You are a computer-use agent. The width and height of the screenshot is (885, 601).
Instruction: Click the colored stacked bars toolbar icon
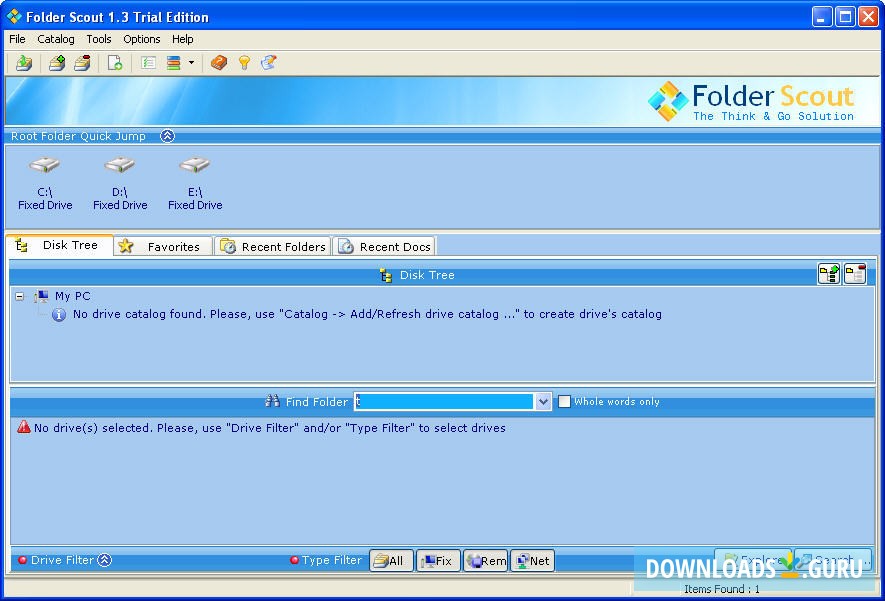(x=174, y=63)
